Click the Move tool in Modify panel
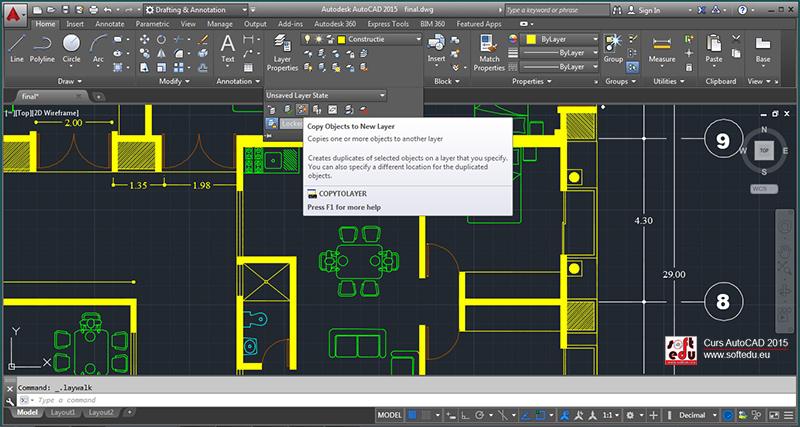The height and width of the screenshot is (427, 800). pos(144,39)
